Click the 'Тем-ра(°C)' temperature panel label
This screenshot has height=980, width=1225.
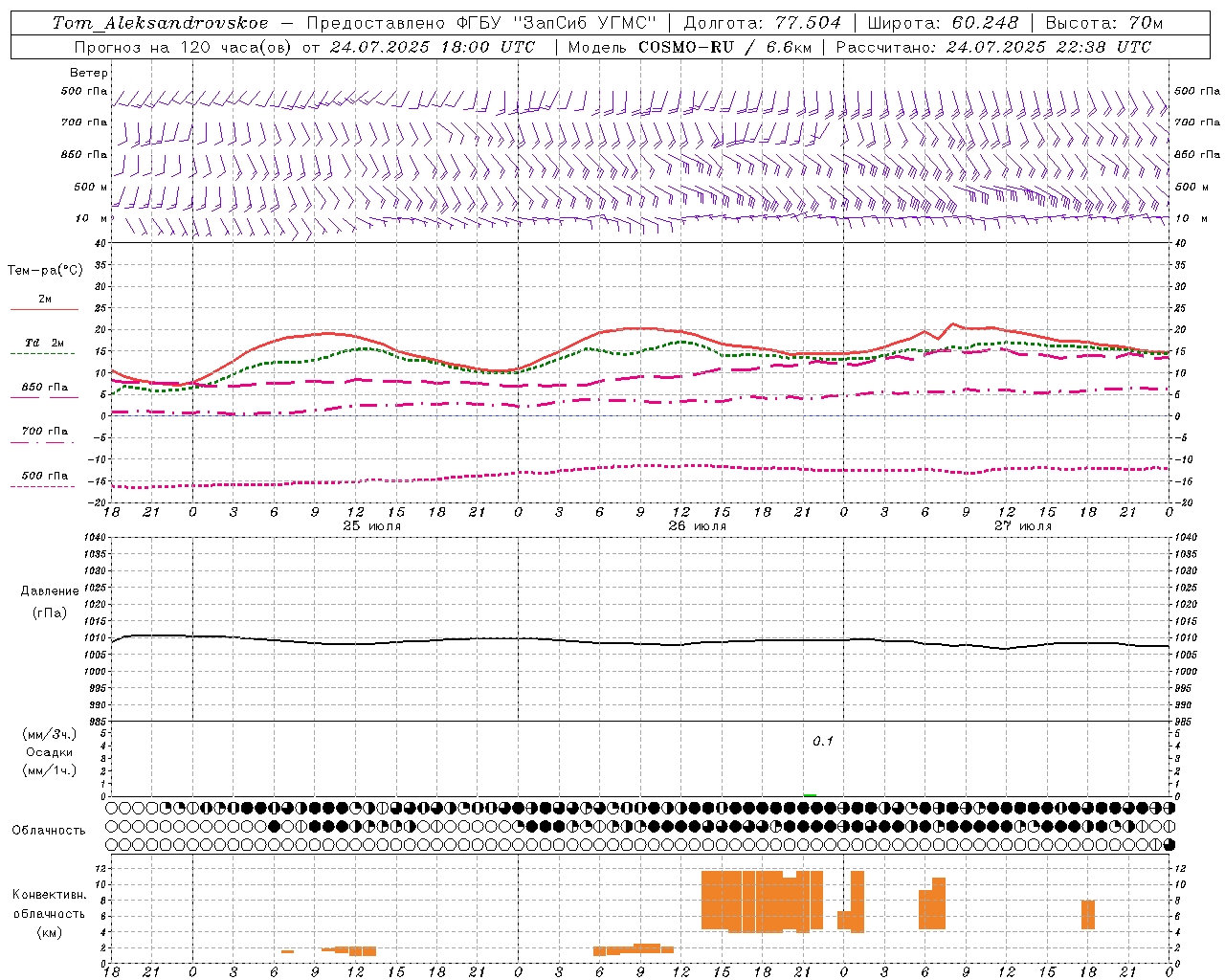45,271
